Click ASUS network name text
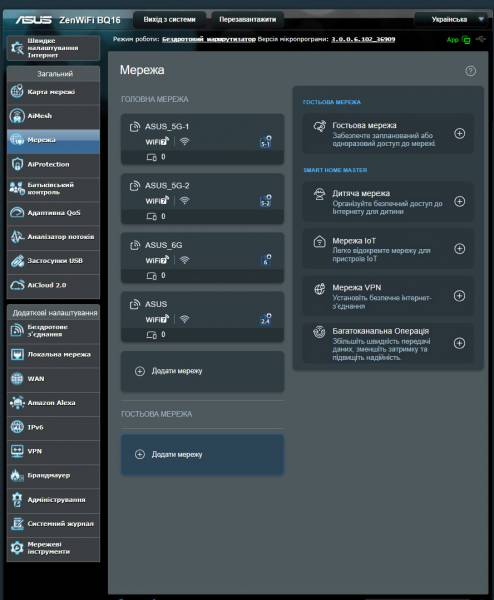The height and width of the screenshot is (600, 494). [x=156, y=304]
